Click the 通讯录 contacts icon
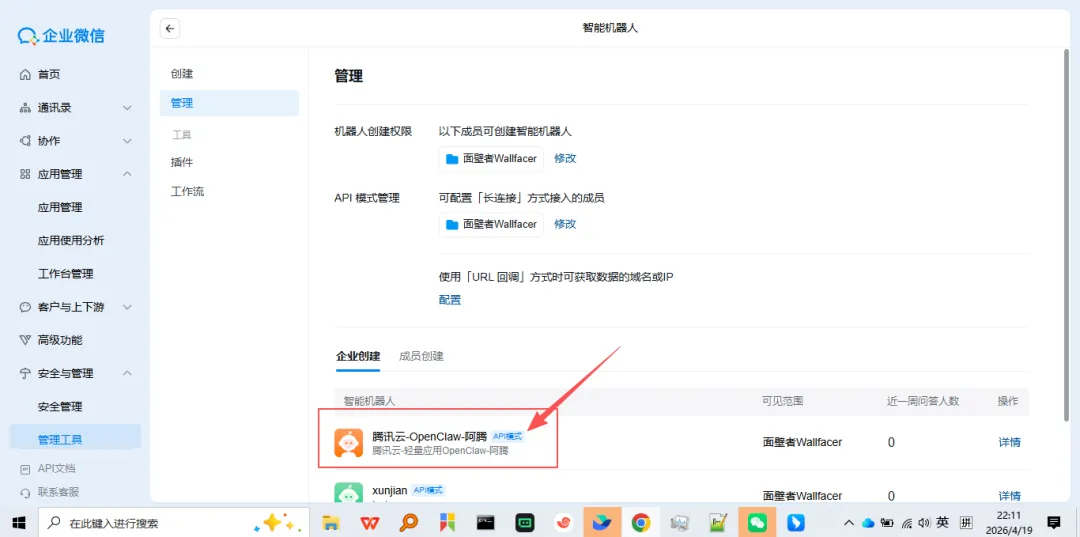 [25, 108]
